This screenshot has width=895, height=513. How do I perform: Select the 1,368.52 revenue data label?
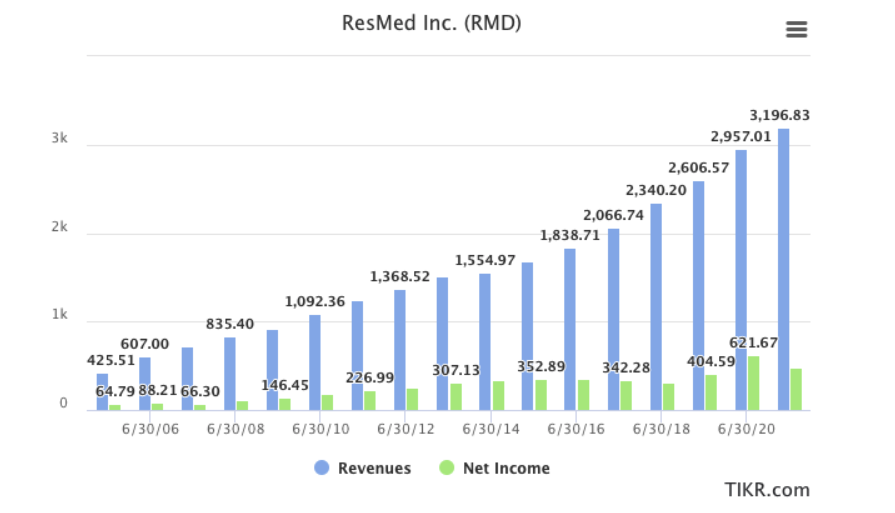click(400, 276)
